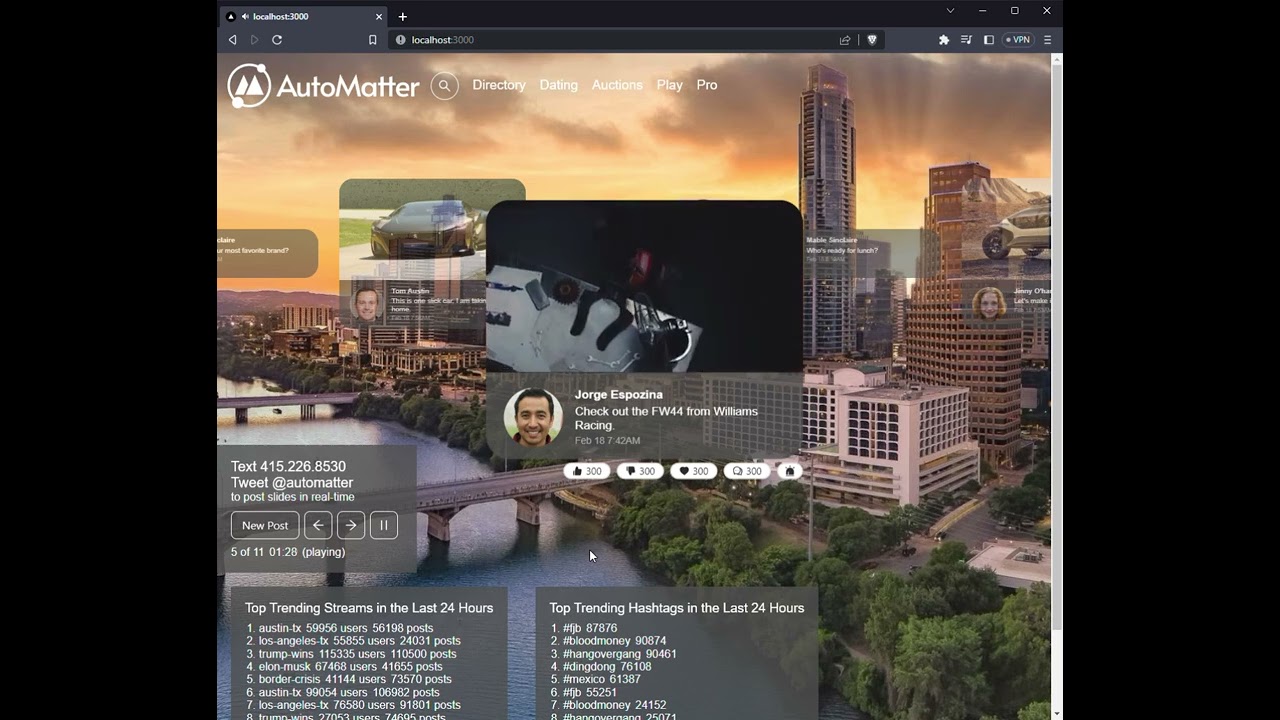Open the Play menu
Viewport: 1280px width, 720px height.
670,85
